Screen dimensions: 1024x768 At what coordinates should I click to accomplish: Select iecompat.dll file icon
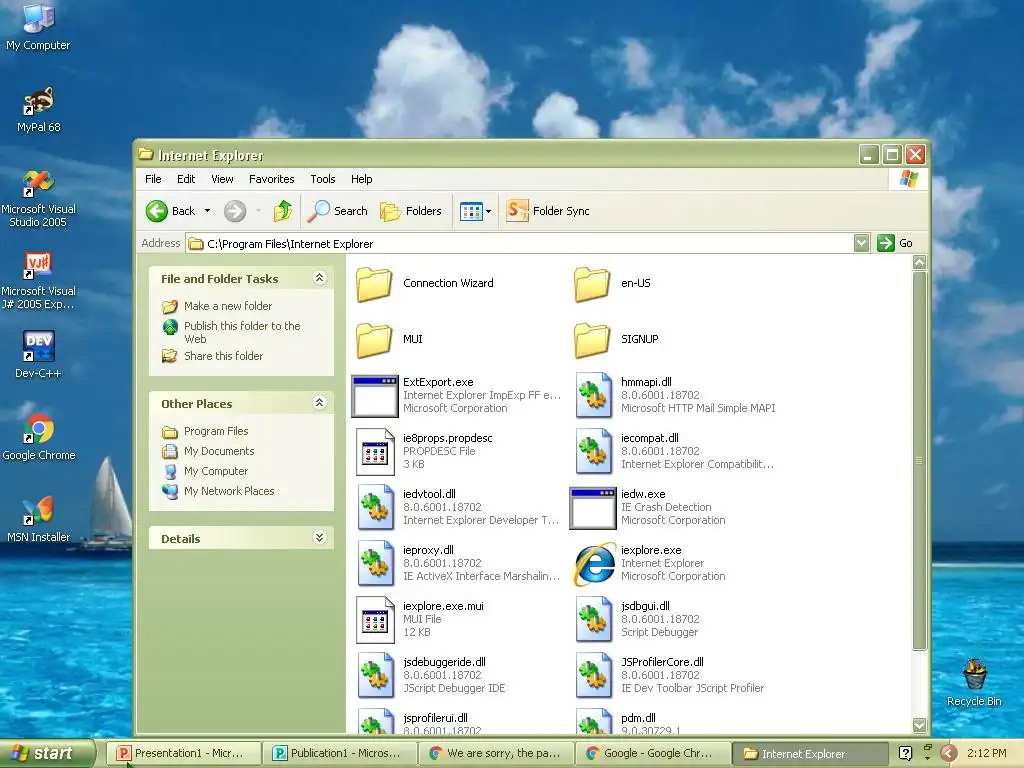(594, 451)
